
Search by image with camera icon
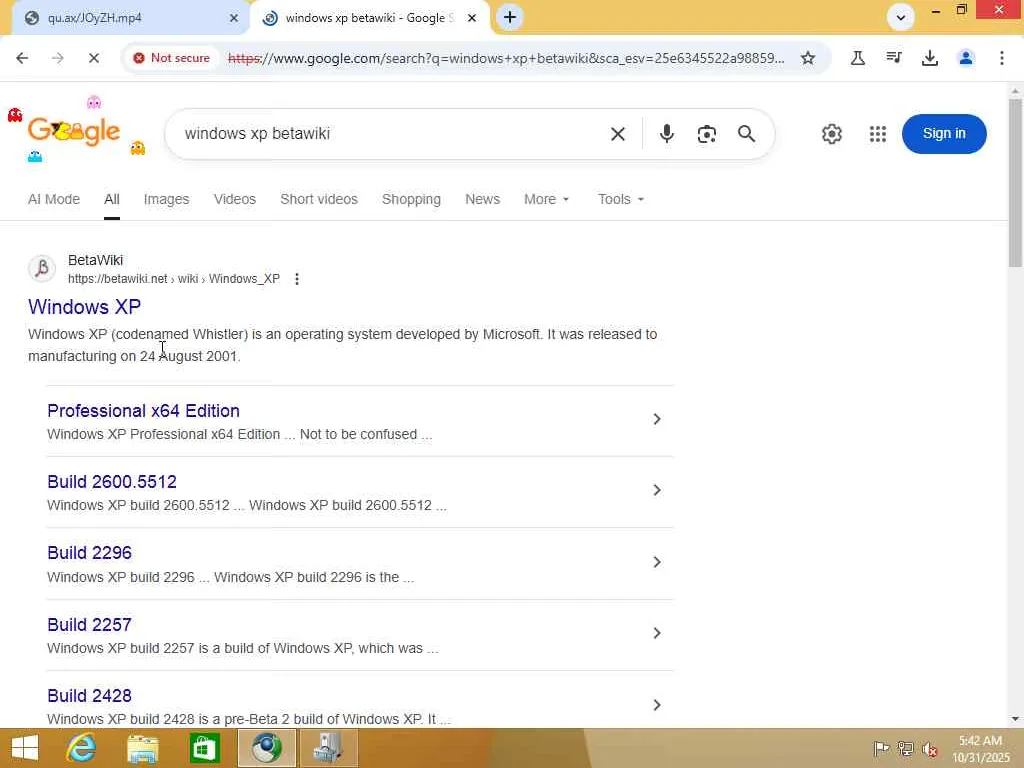[x=707, y=134]
